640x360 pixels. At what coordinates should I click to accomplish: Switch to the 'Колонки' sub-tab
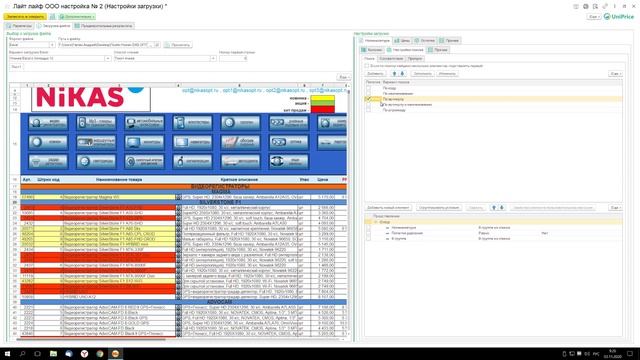click(x=372, y=50)
